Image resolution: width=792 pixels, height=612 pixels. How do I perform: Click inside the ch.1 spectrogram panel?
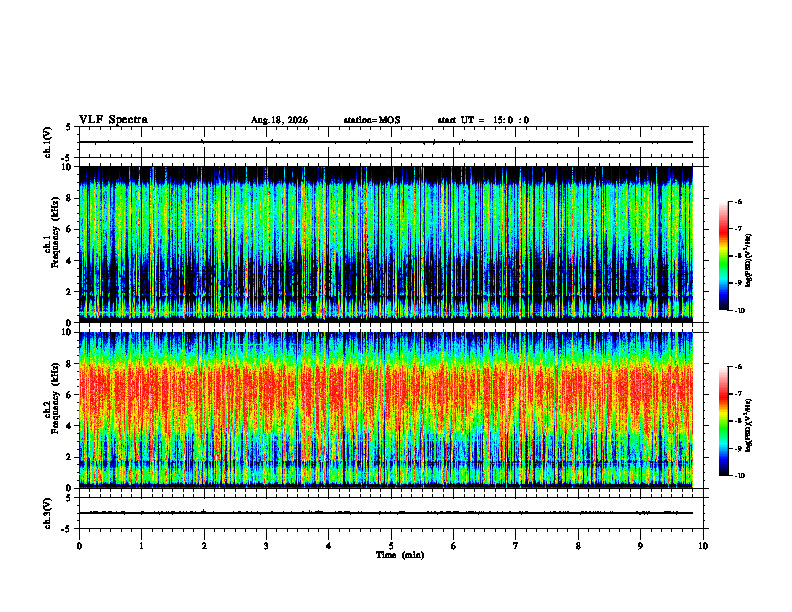pyautogui.click(x=386, y=244)
